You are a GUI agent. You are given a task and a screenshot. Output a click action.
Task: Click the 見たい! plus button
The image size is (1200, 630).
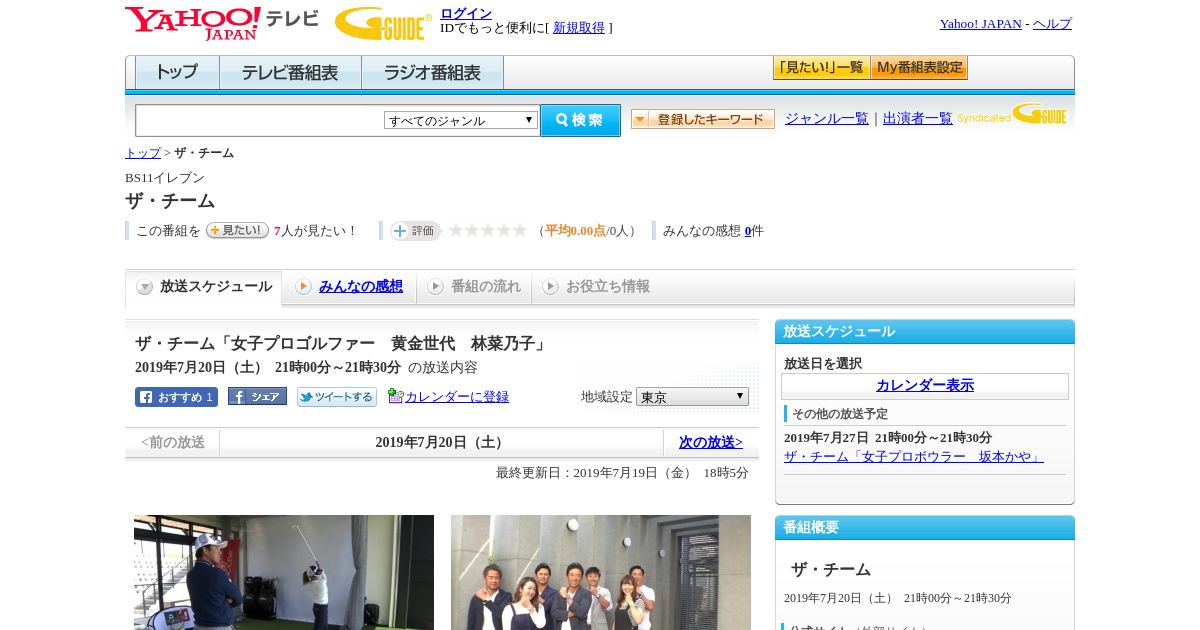tap(237, 230)
